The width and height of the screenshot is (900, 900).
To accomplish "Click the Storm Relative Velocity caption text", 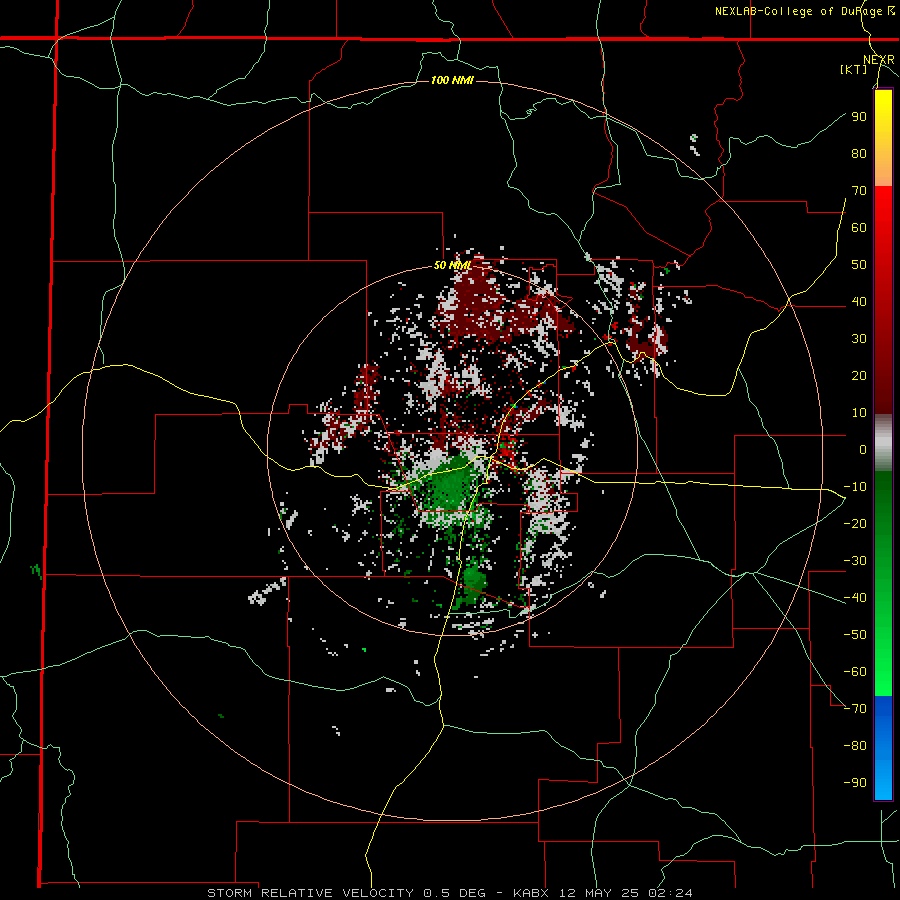I will (x=449, y=893).
